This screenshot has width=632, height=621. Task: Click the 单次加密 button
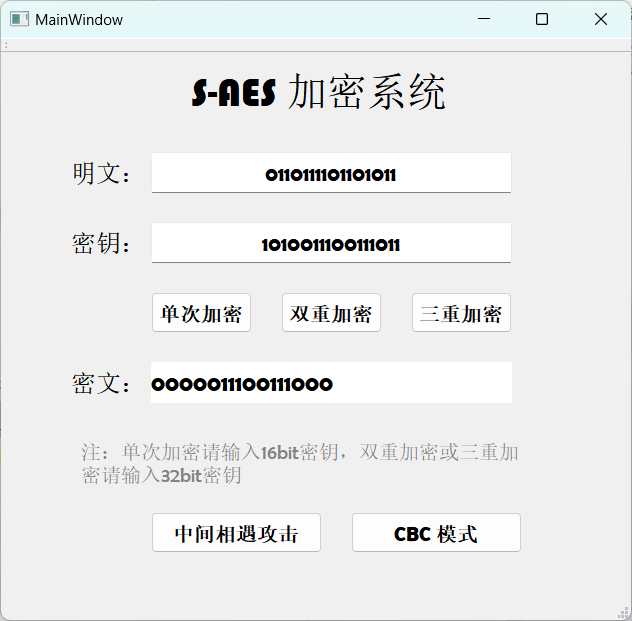tap(201, 313)
